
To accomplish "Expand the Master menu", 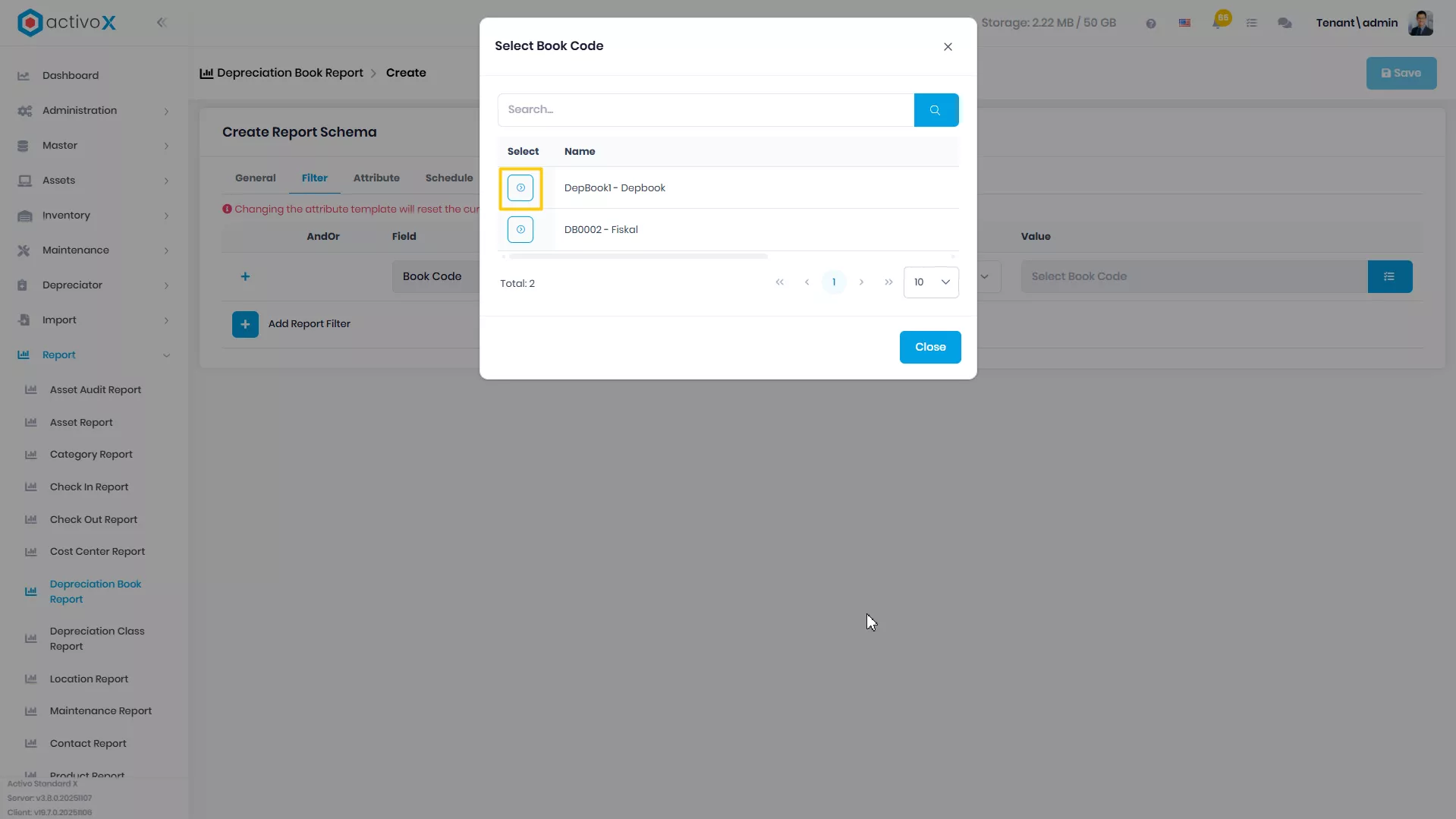I will [94, 146].
